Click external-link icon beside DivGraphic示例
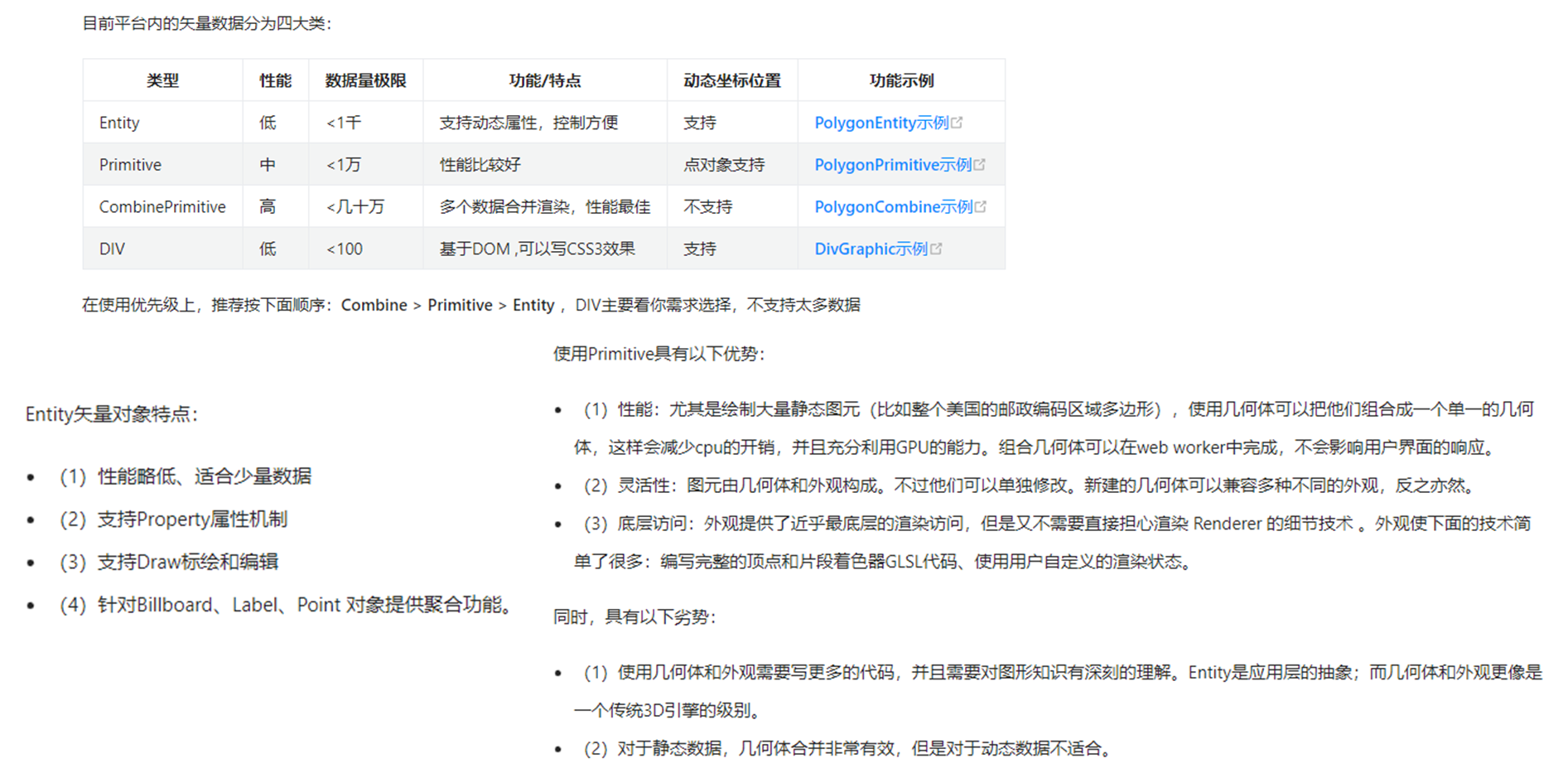1568x773 pixels. (937, 249)
